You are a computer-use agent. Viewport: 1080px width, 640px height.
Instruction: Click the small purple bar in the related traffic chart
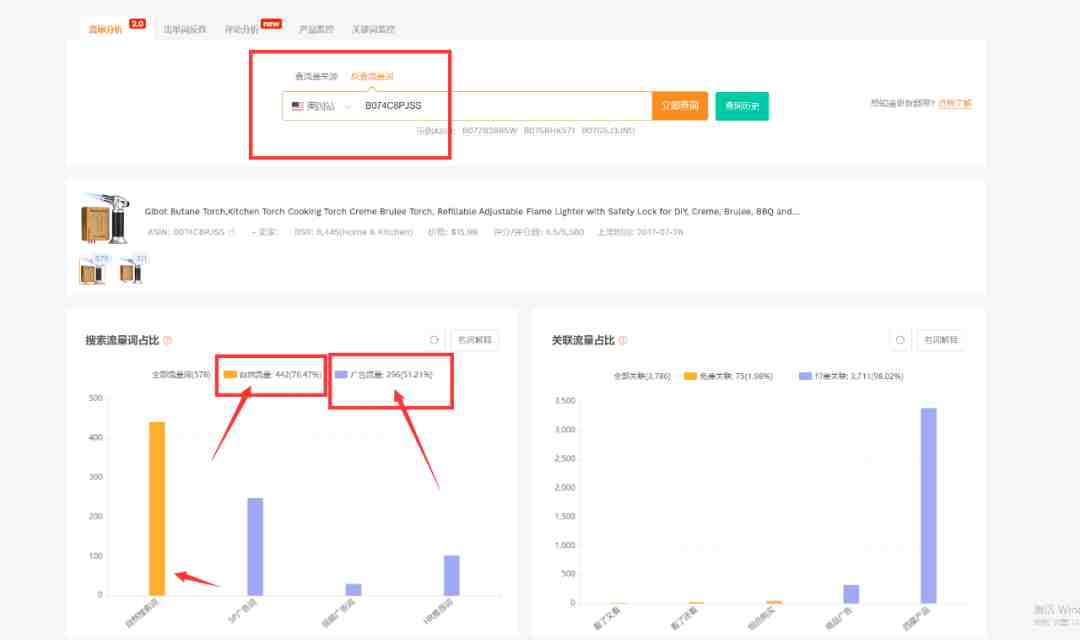click(851, 594)
